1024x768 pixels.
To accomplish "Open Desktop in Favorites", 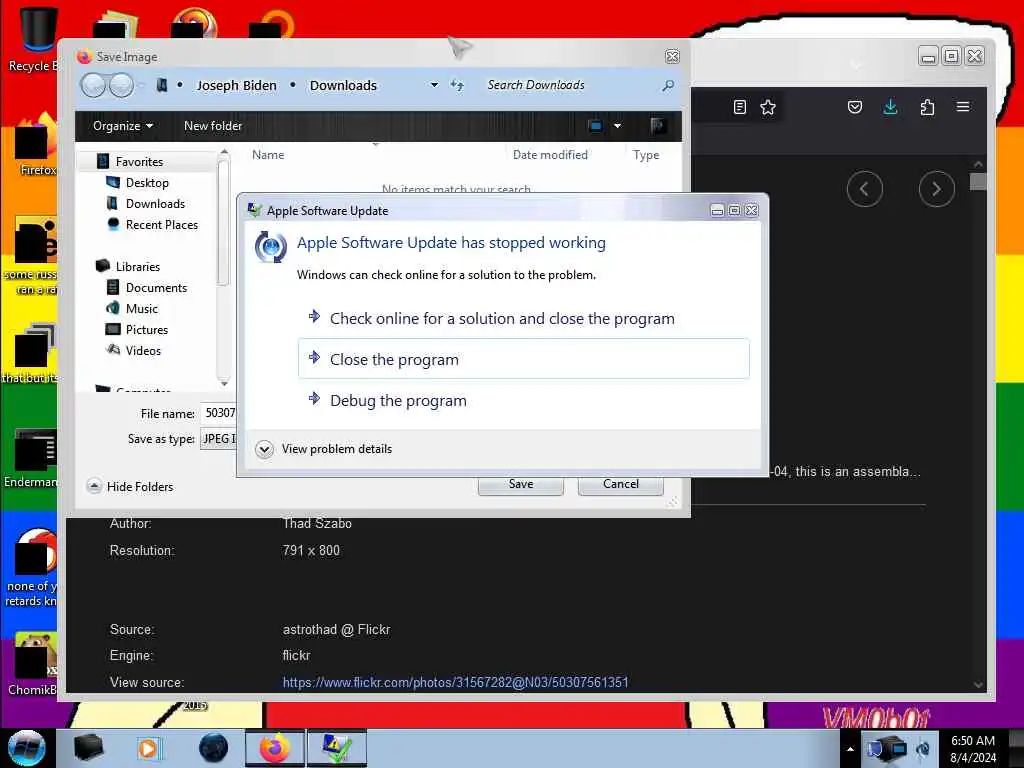I will [147, 183].
